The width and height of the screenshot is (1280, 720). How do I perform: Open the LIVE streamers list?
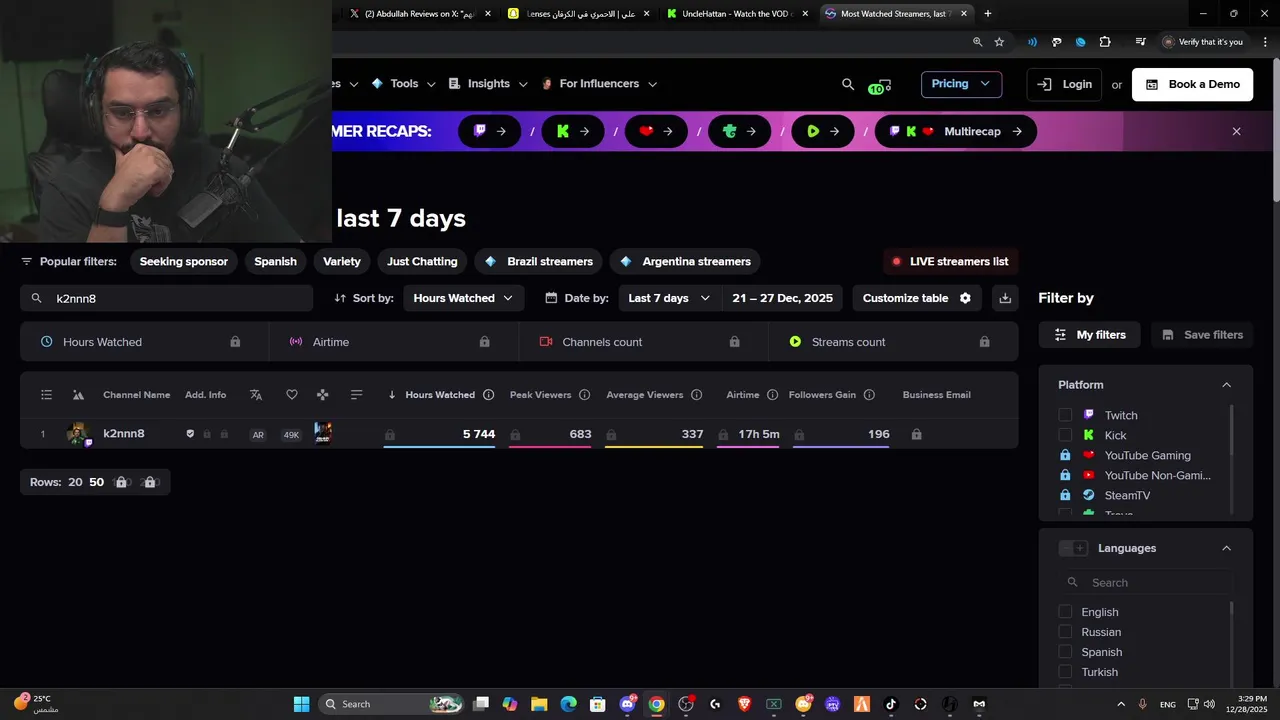tap(950, 262)
